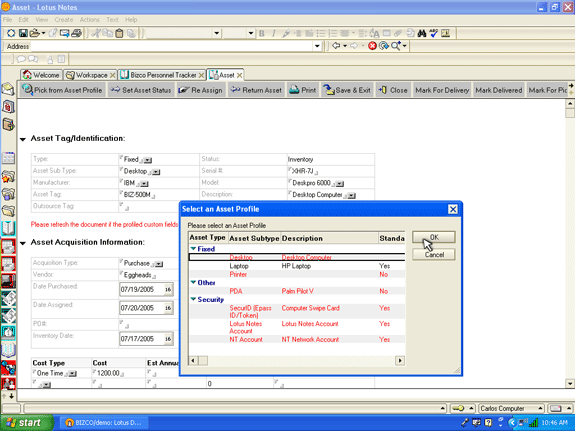The image size is (575, 431).
Task: Open the Mail bookmark icon in the sidebar
Action: click(x=8, y=89)
